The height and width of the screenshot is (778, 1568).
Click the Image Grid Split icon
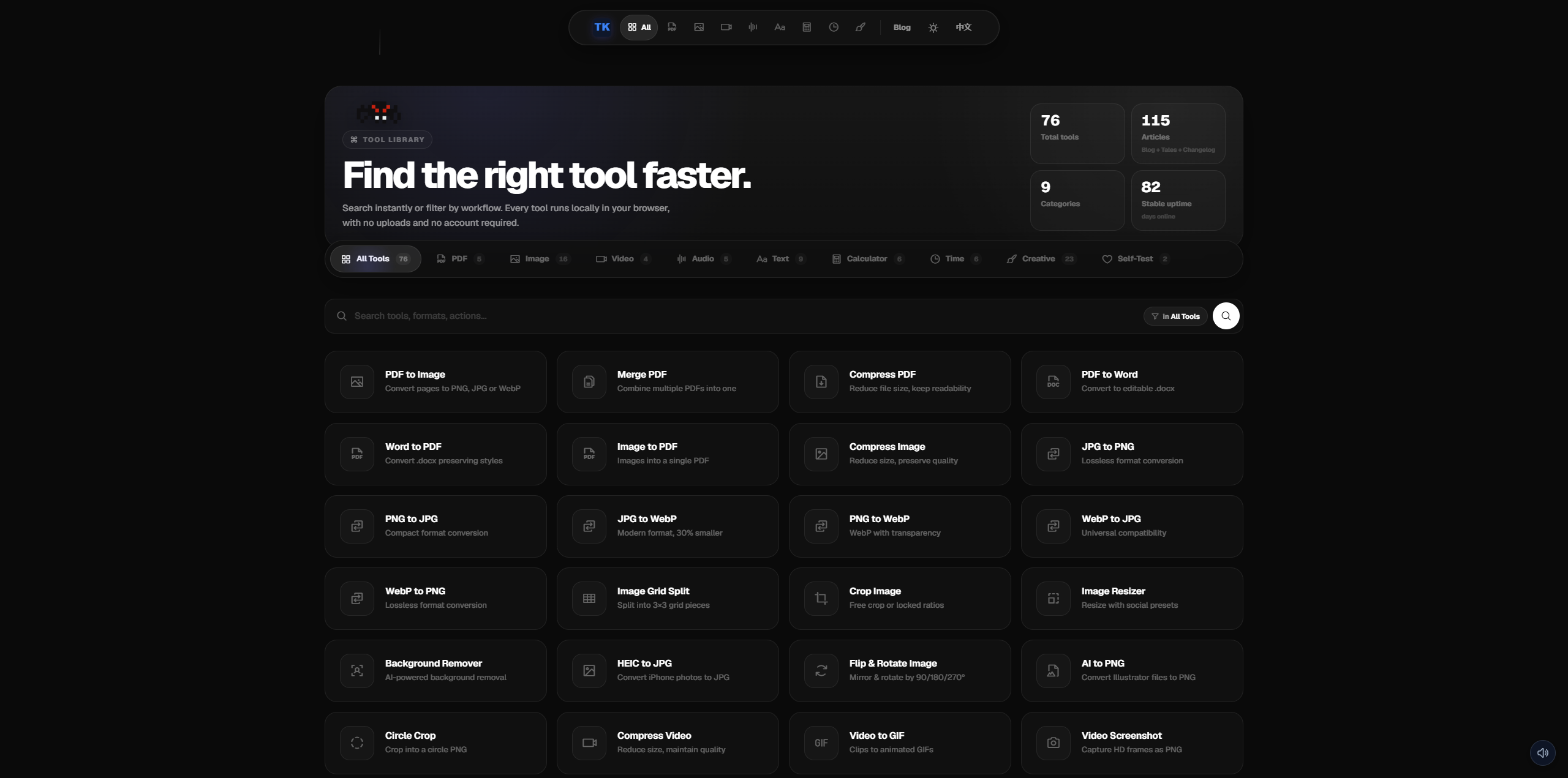589,599
